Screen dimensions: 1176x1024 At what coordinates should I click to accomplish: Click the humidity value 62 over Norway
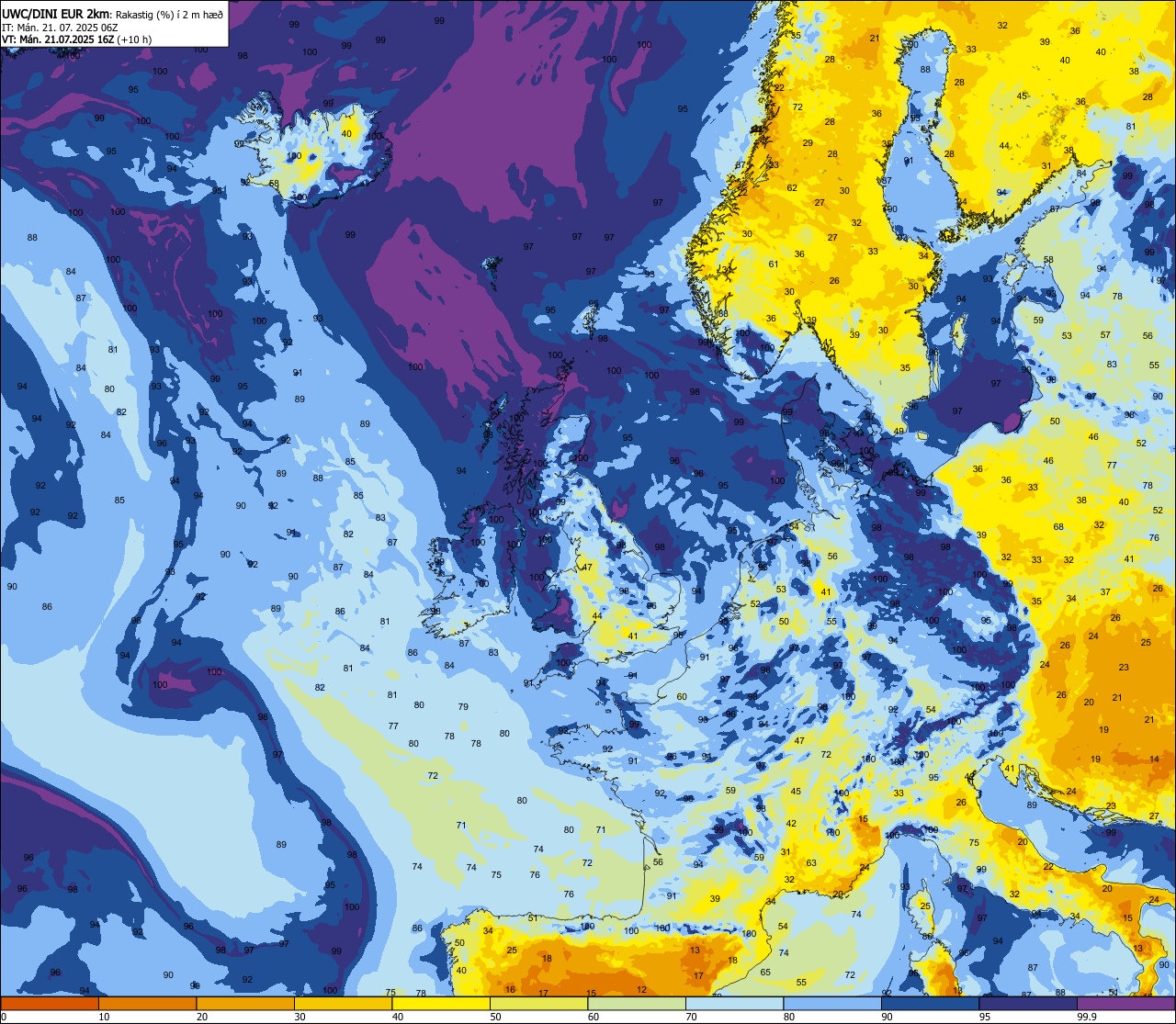(792, 188)
